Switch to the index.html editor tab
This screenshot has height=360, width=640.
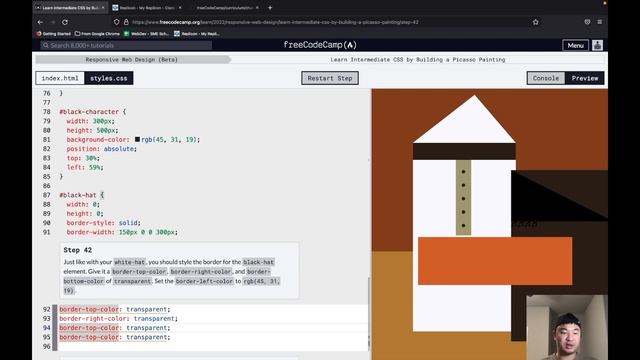(60, 78)
